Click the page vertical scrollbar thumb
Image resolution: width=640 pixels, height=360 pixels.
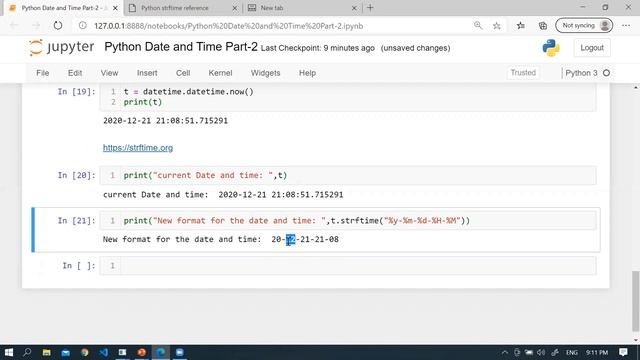click(x=636, y=301)
